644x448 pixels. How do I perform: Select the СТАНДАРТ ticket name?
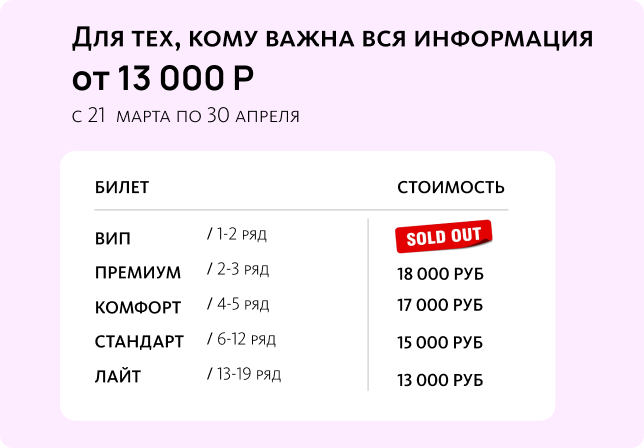click(140, 342)
